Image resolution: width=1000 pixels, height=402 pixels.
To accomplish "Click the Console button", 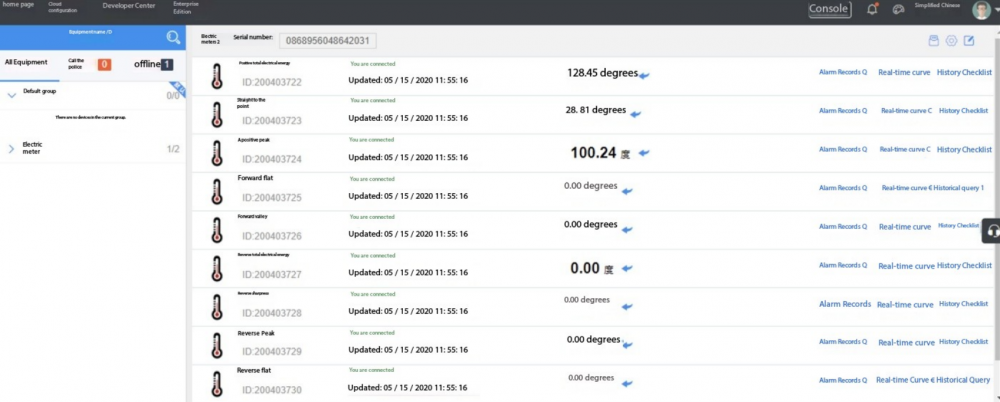I will pos(829,10).
